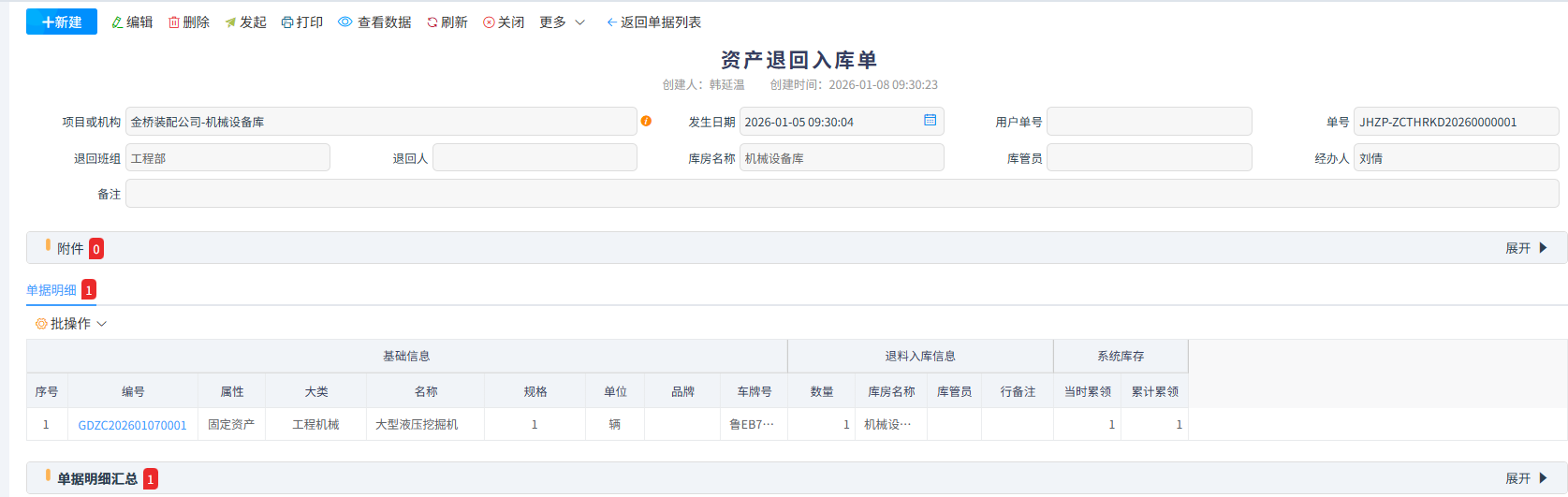Open asset link GDZC202601070001
Screen dimensions: 1568x497
coord(132,425)
